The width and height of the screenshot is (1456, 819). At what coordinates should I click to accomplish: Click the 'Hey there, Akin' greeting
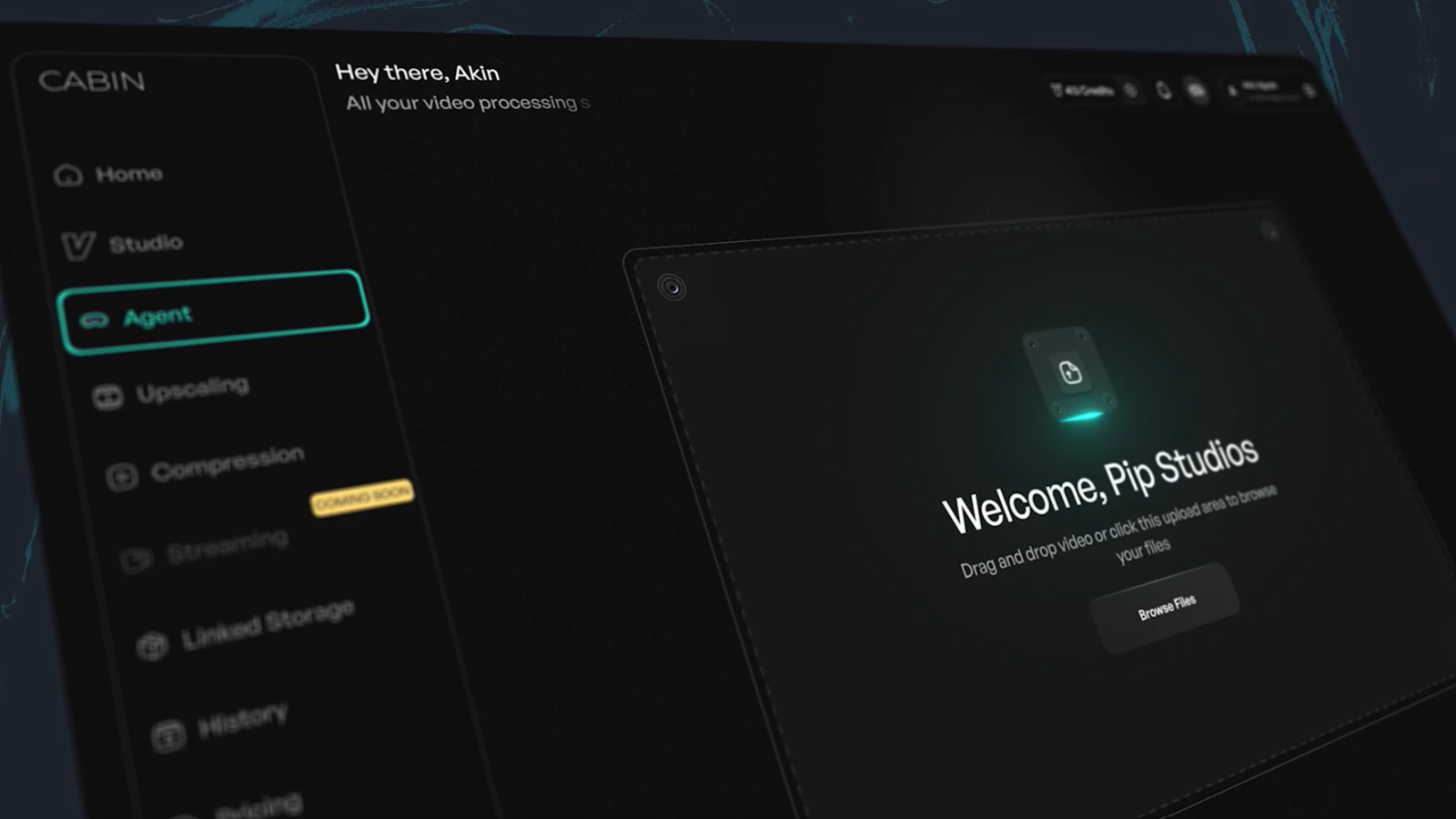point(417,73)
